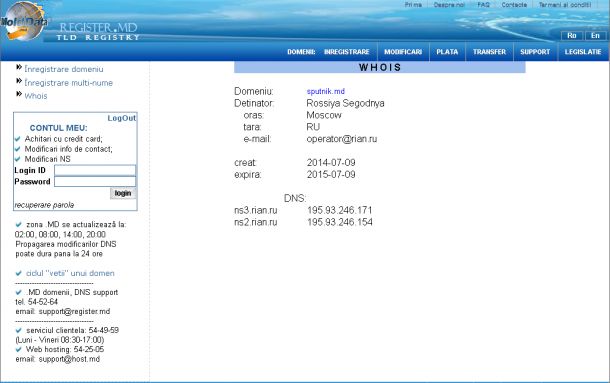The image size is (610, 383).
Task: Open the Prima top link
Action: (x=413, y=5)
